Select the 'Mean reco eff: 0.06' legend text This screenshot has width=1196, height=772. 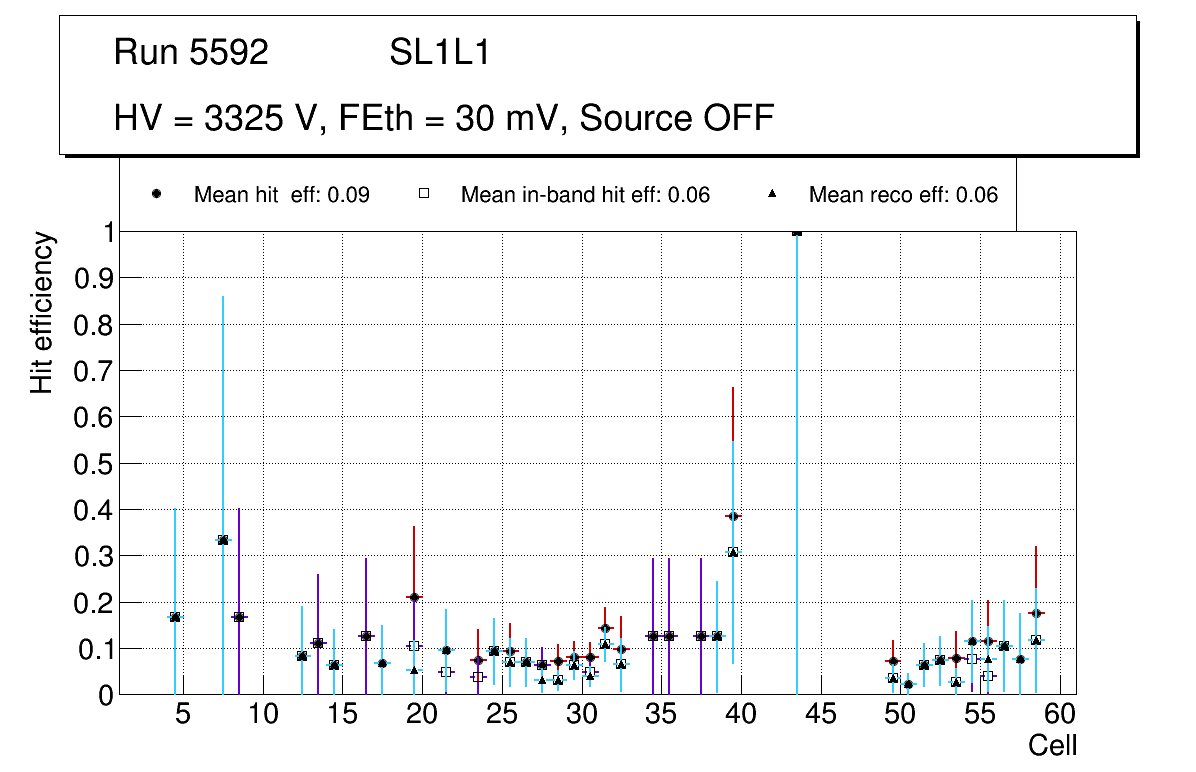pos(903,195)
